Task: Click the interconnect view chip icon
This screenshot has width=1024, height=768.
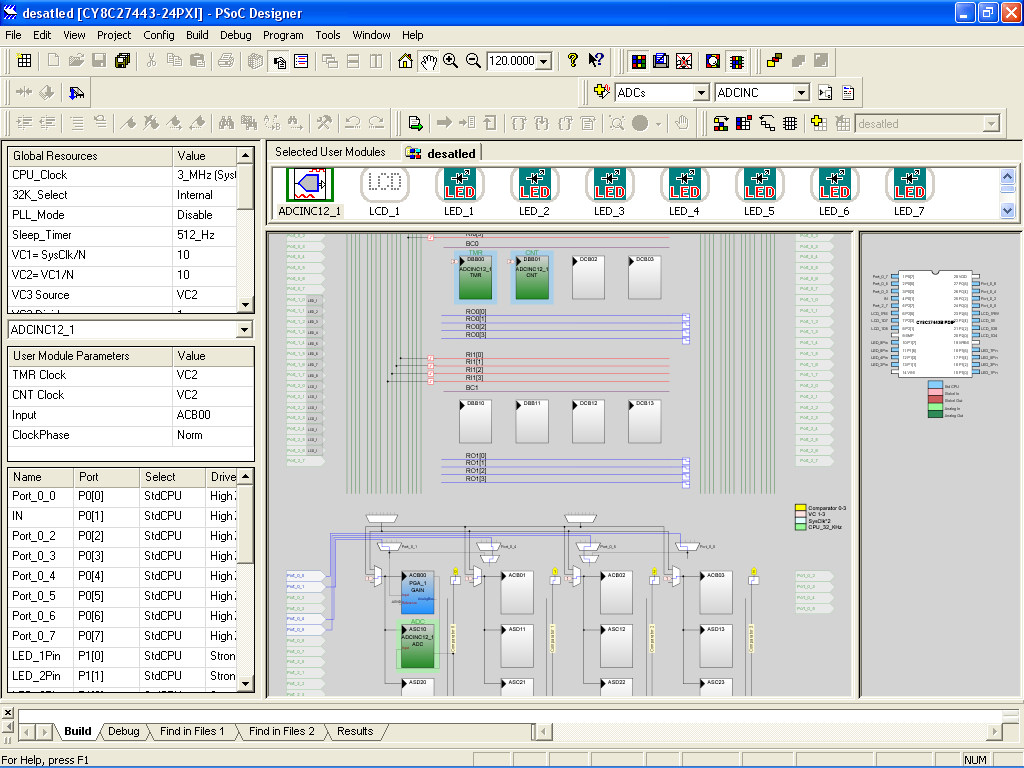Action: [x=737, y=61]
